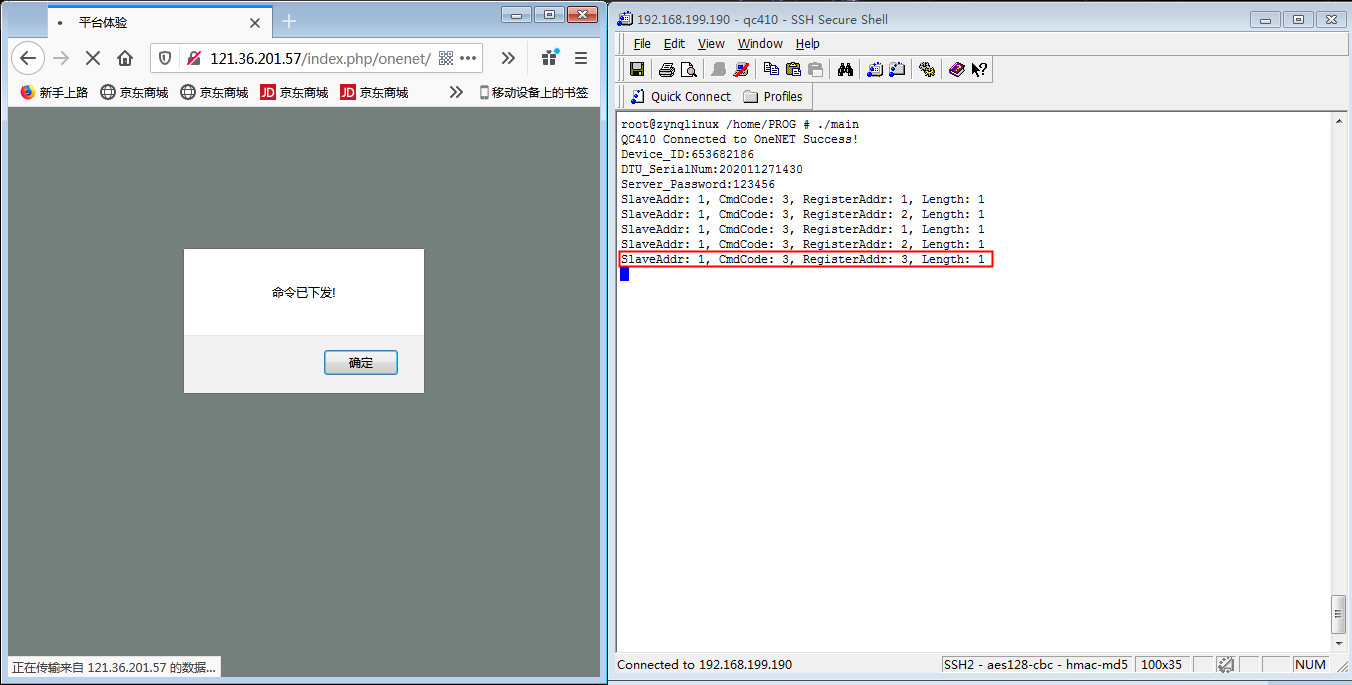Go to Firefox home page
Viewport: 1352px width, 685px height.
tap(125, 58)
